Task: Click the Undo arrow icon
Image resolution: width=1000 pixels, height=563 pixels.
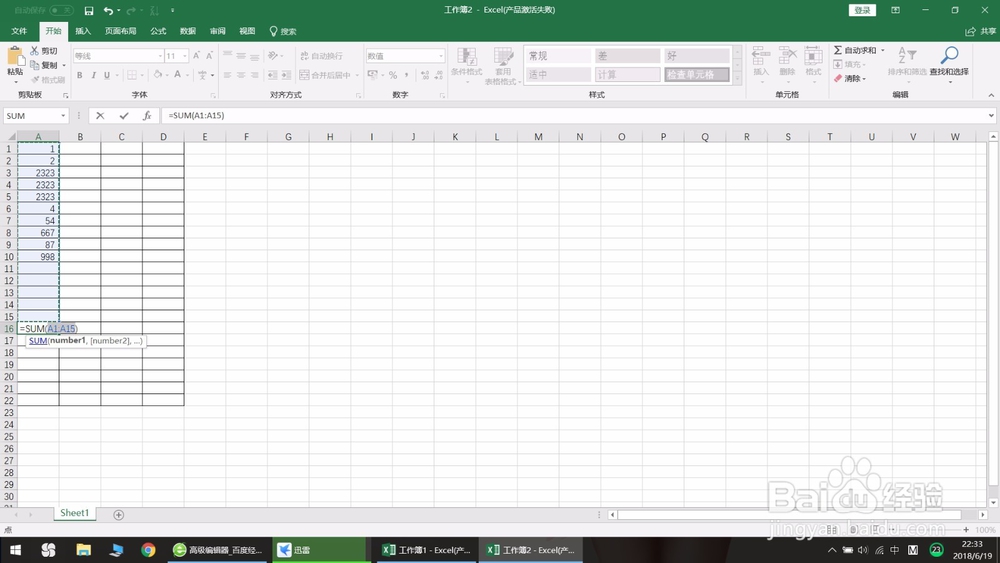Action: coord(108,11)
